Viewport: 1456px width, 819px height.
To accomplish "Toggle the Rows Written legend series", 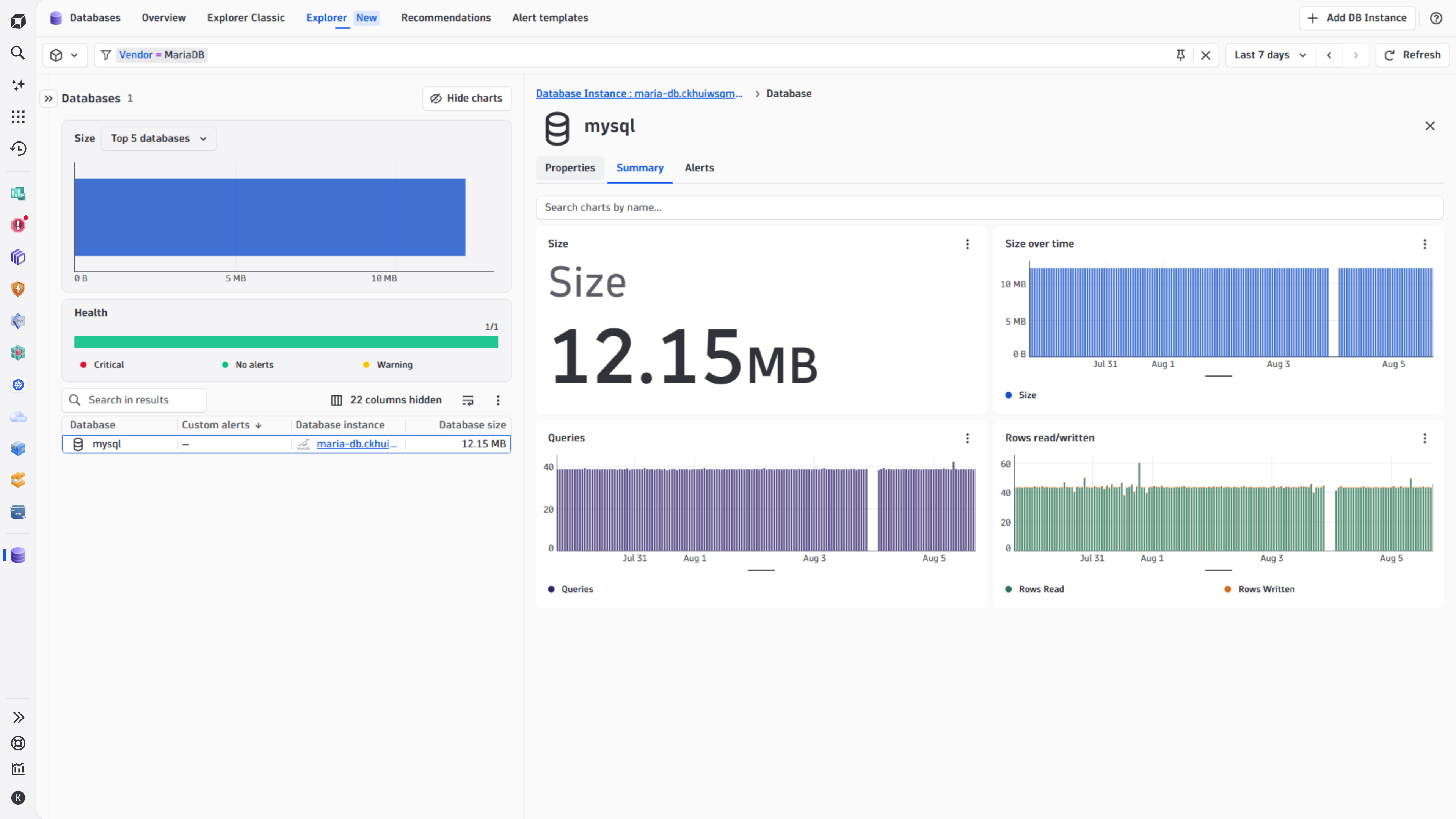I will pyautogui.click(x=1259, y=589).
